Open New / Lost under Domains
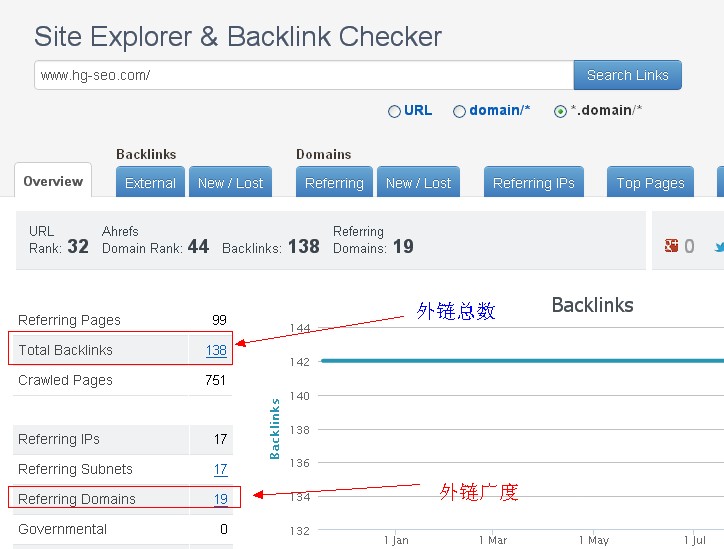This screenshot has width=724, height=549. 418,183
